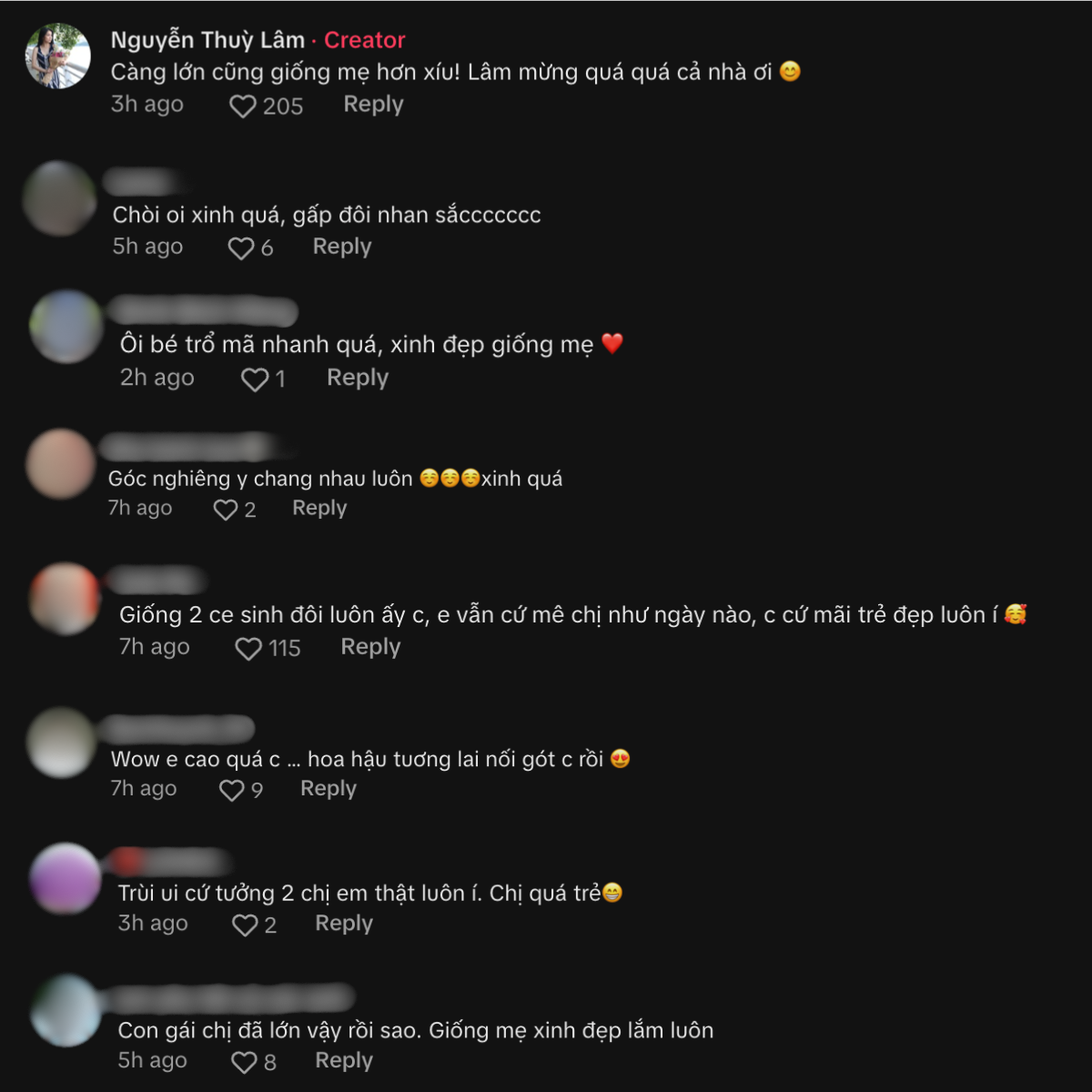This screenshot has width=1092, height=1092.
Task: Open the creator's profile avatar
Action: [x=58, y=56]
